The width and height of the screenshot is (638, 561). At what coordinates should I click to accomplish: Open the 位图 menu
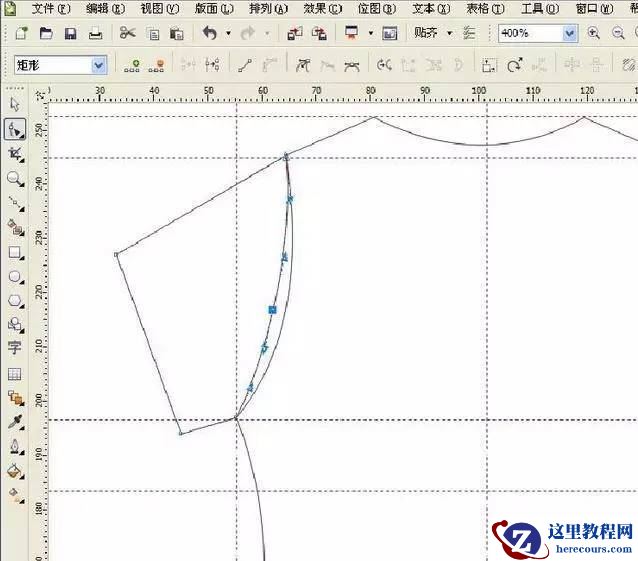pyautogui.click(x=377, y=9)
